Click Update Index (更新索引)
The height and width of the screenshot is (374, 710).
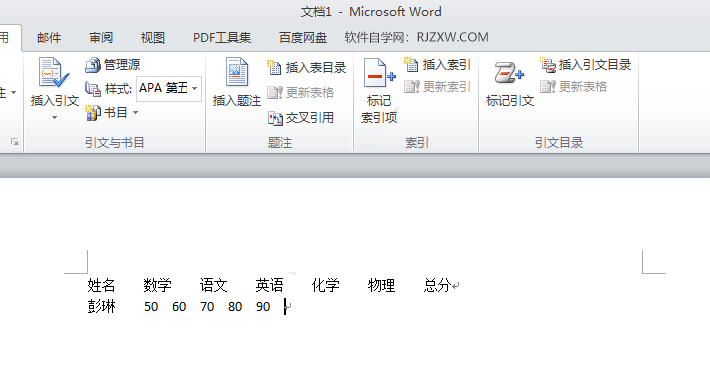[x=437, y=86]
